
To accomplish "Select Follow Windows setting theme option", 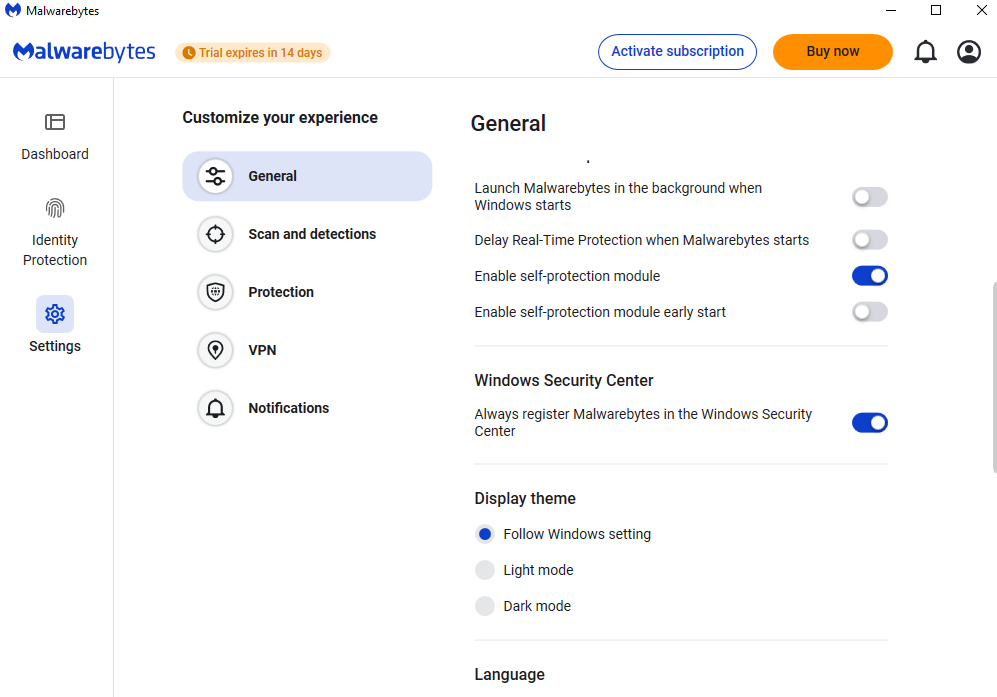I will 485,534.
